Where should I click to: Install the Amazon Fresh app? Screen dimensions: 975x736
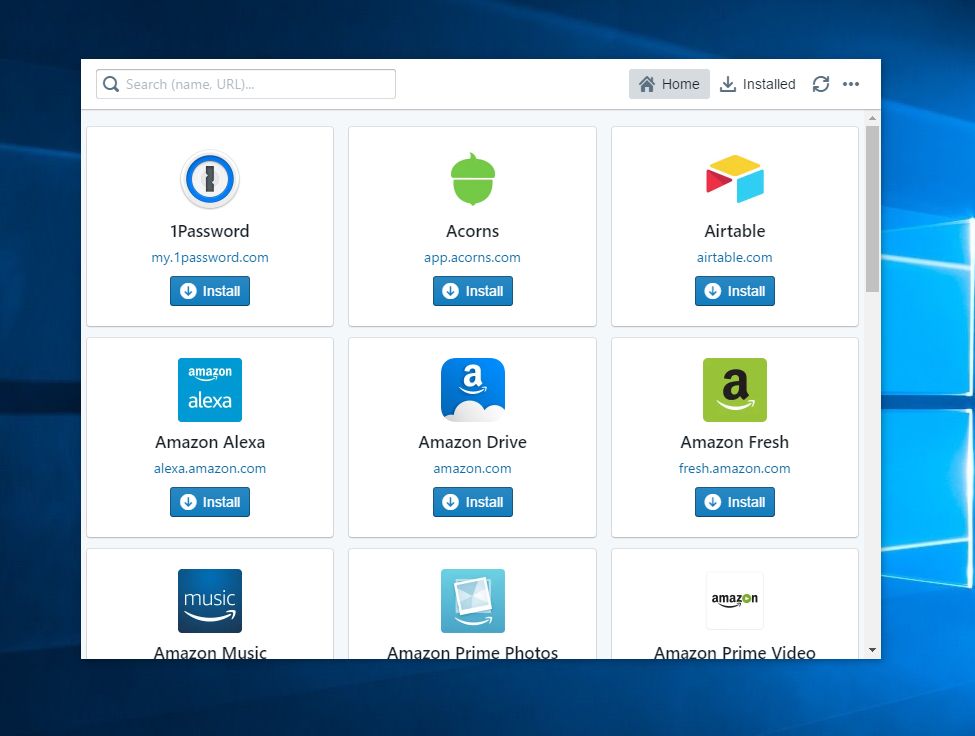(734, 502)
